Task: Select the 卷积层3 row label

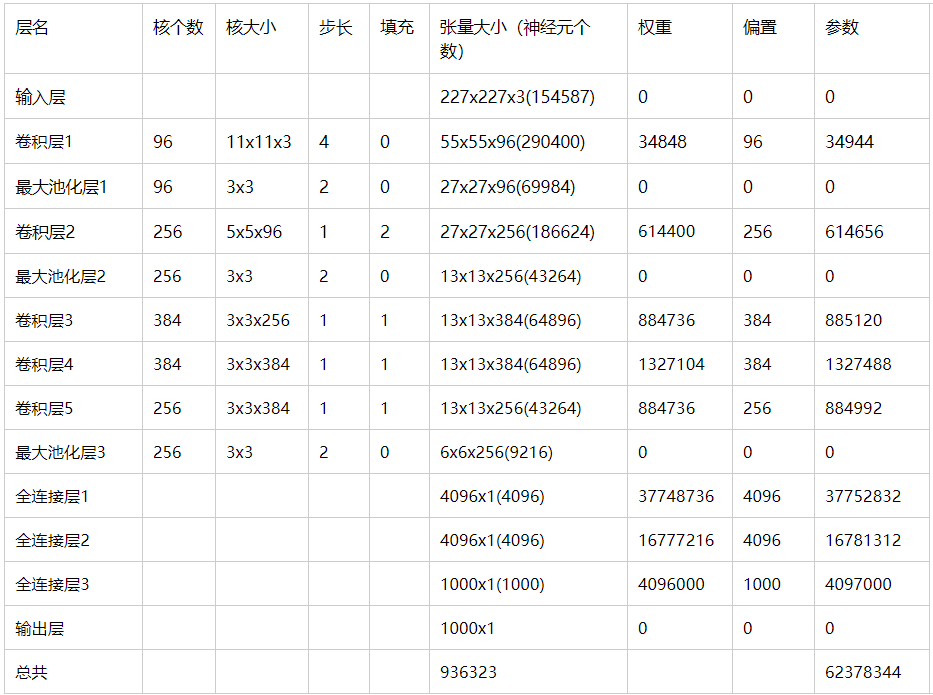Action: pos(44,320)
